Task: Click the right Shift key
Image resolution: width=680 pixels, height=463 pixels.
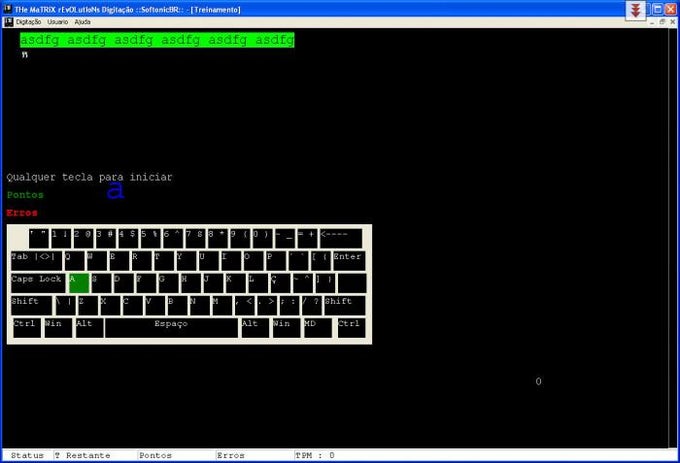Action: pos(345,306)
